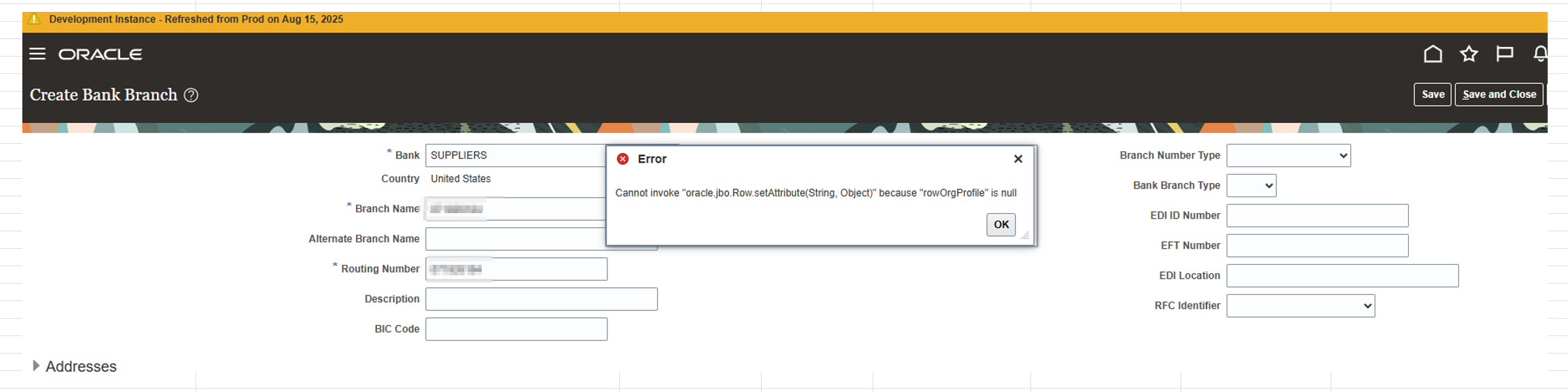Click into the EDI Location field
This screenshot has width=1568, height=392.
click(1343, 275)
